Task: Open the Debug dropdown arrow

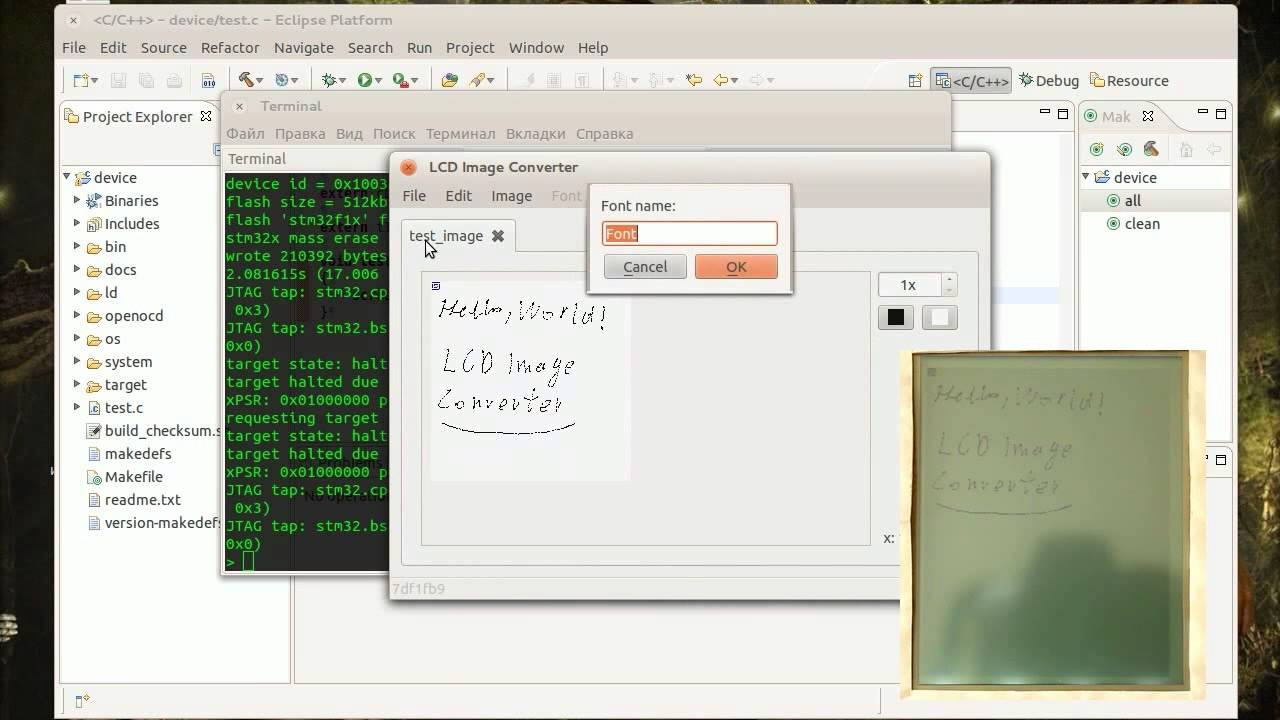Action: pos(342,80)
